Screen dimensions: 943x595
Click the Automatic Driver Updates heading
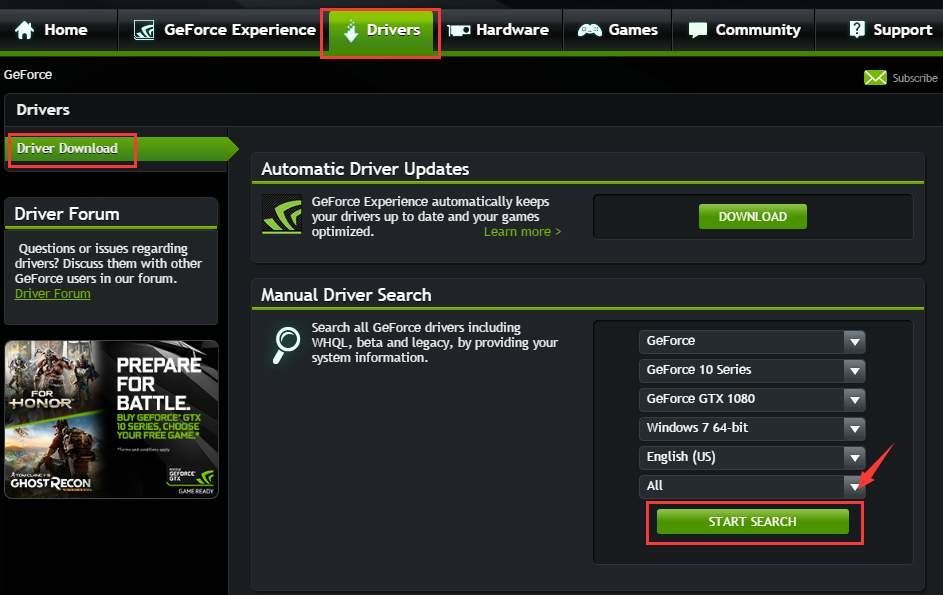(365, 169)
